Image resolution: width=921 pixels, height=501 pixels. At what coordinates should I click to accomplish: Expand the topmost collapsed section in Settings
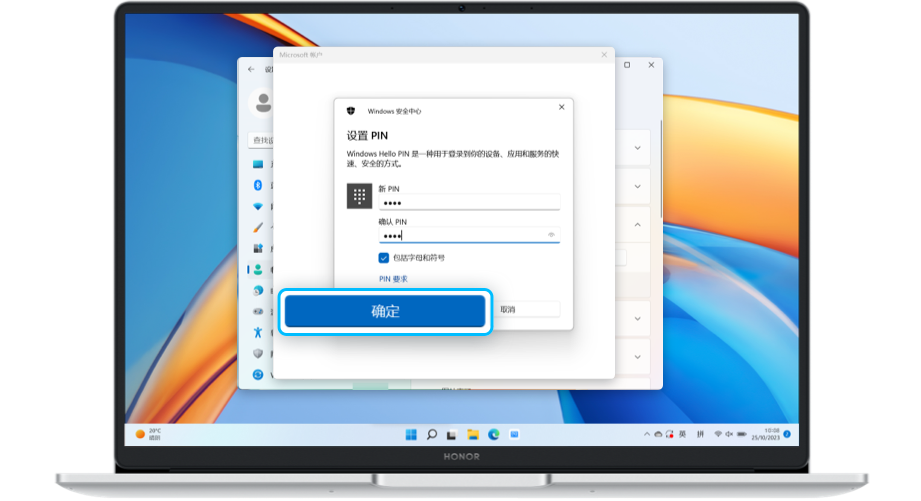[637, 148]
